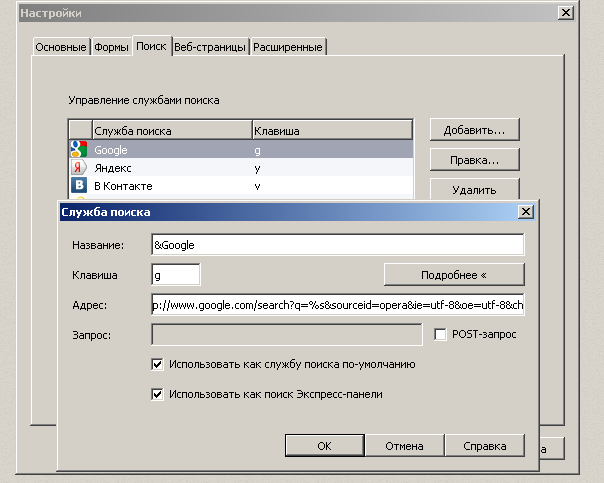Open the Веб-страницы tab
The image size is (604, 483).
tap(210, 47)
